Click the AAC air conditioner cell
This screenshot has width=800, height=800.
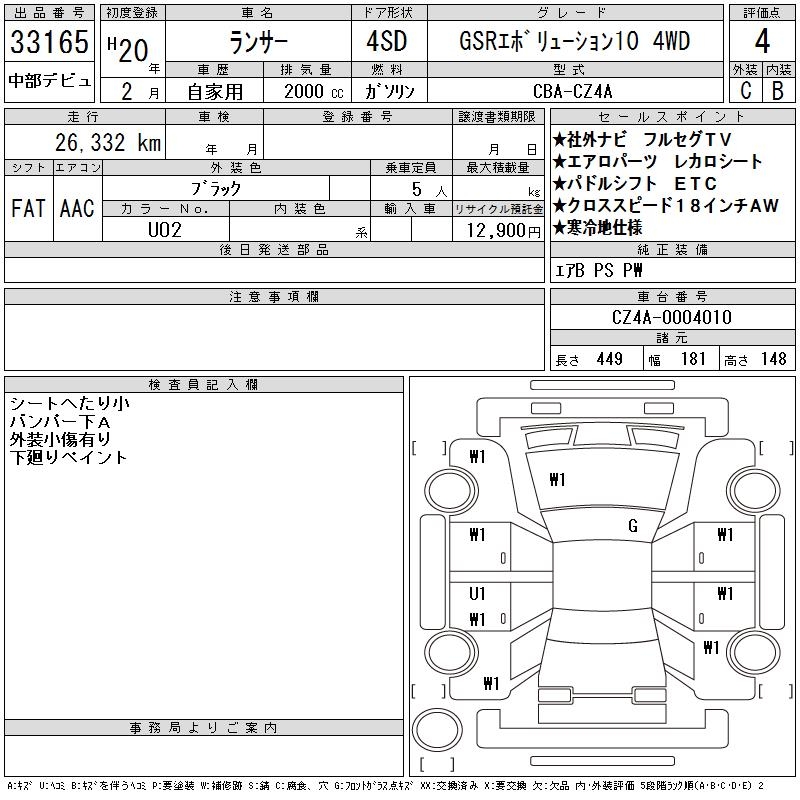[x=77, y=208]
